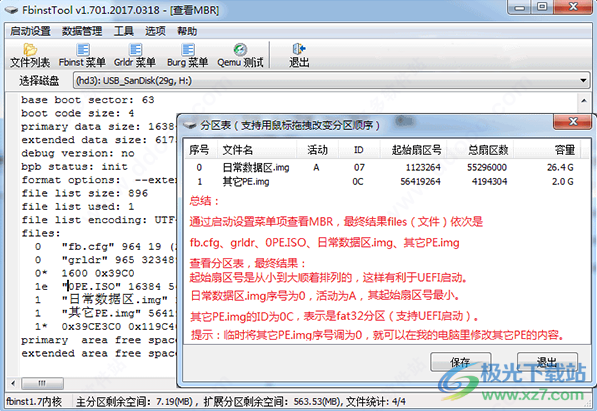Click the "file list size: 896" line
This screenshot has width=597, height=411.
(x=85, y=193)
